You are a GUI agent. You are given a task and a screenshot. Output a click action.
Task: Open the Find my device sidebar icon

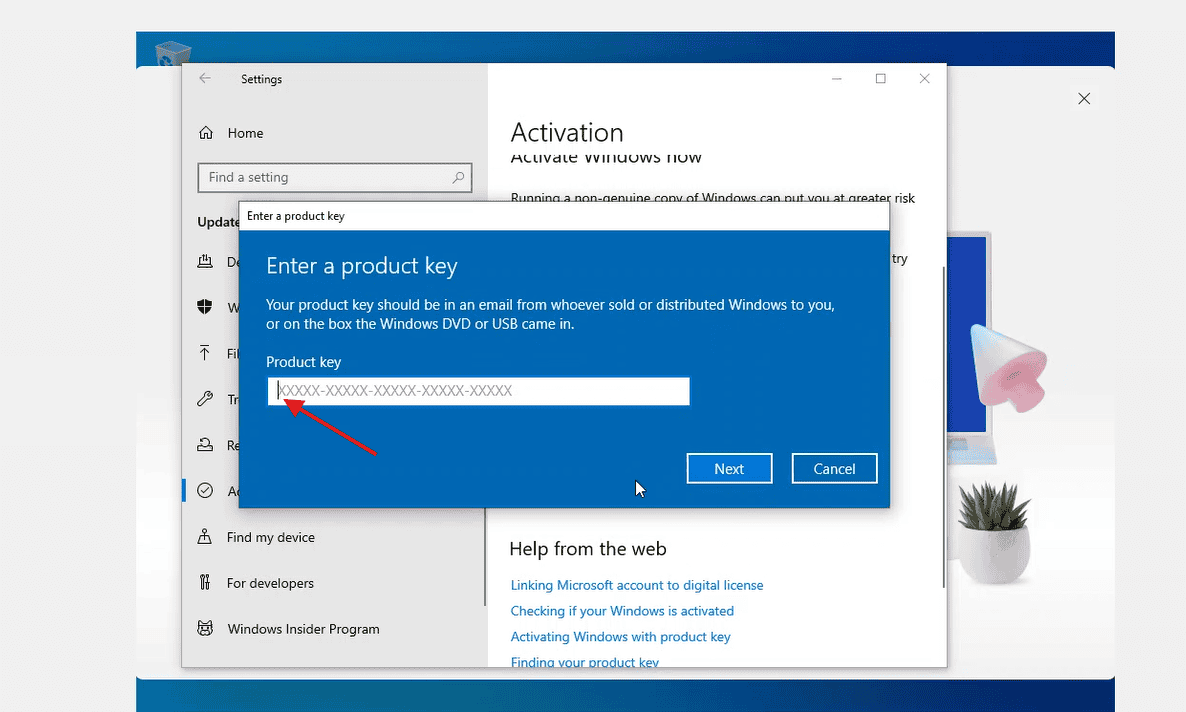pyautogui.click(x=205, y=537)
